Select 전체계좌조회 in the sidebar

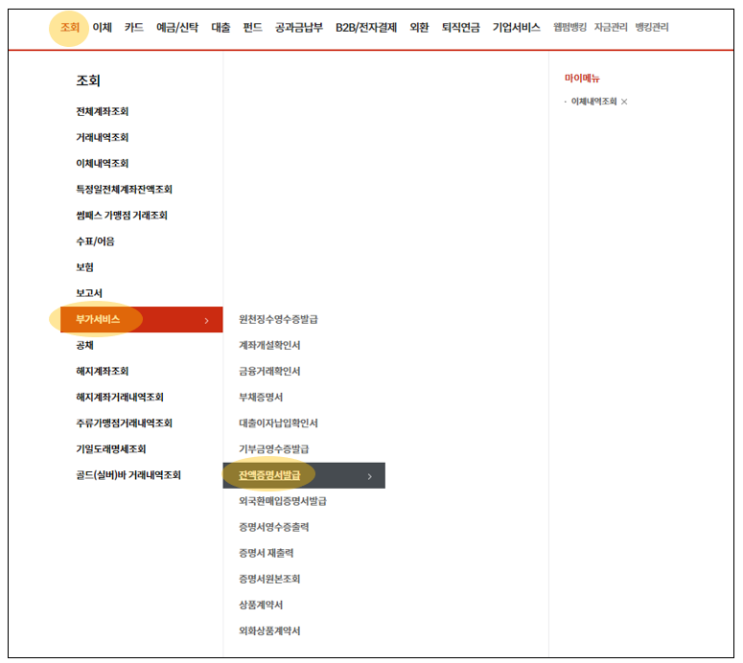[x=102, y=111]
